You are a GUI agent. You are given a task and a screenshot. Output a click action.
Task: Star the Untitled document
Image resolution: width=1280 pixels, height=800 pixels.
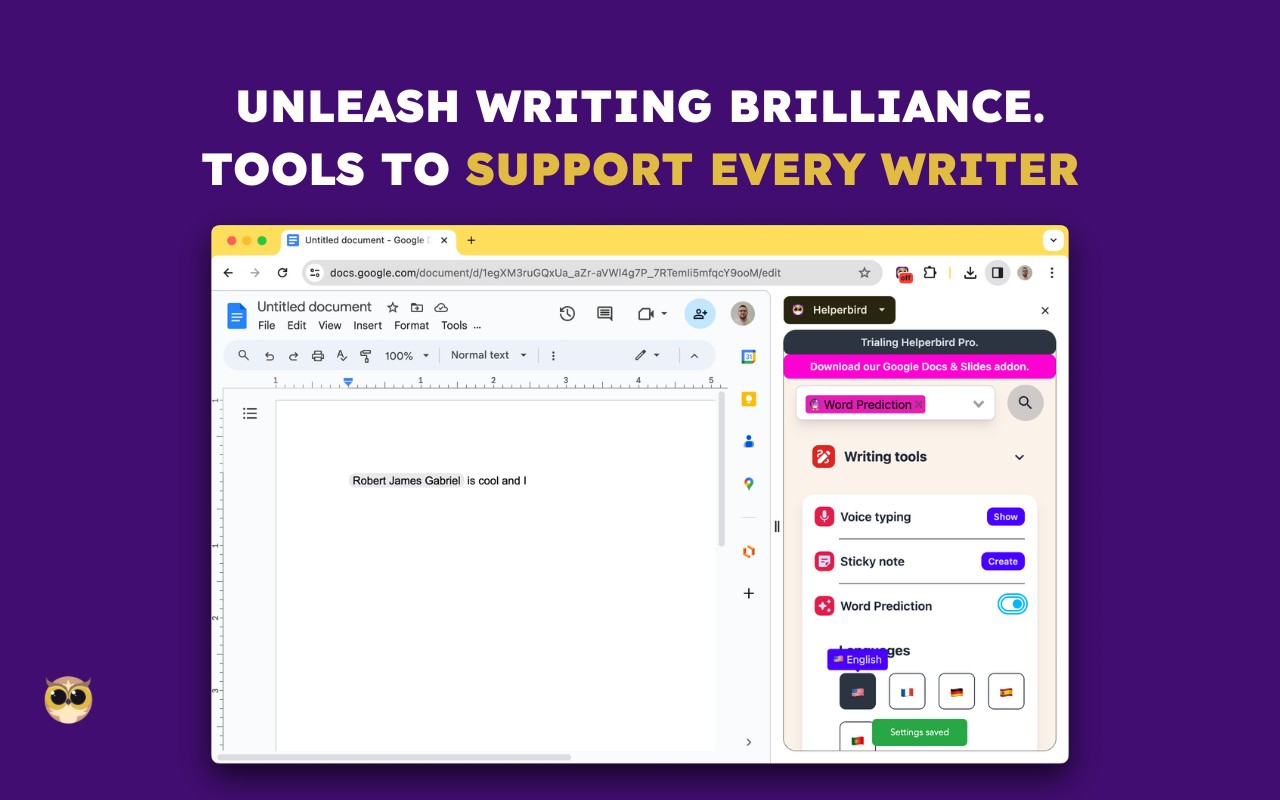(393, 308)
